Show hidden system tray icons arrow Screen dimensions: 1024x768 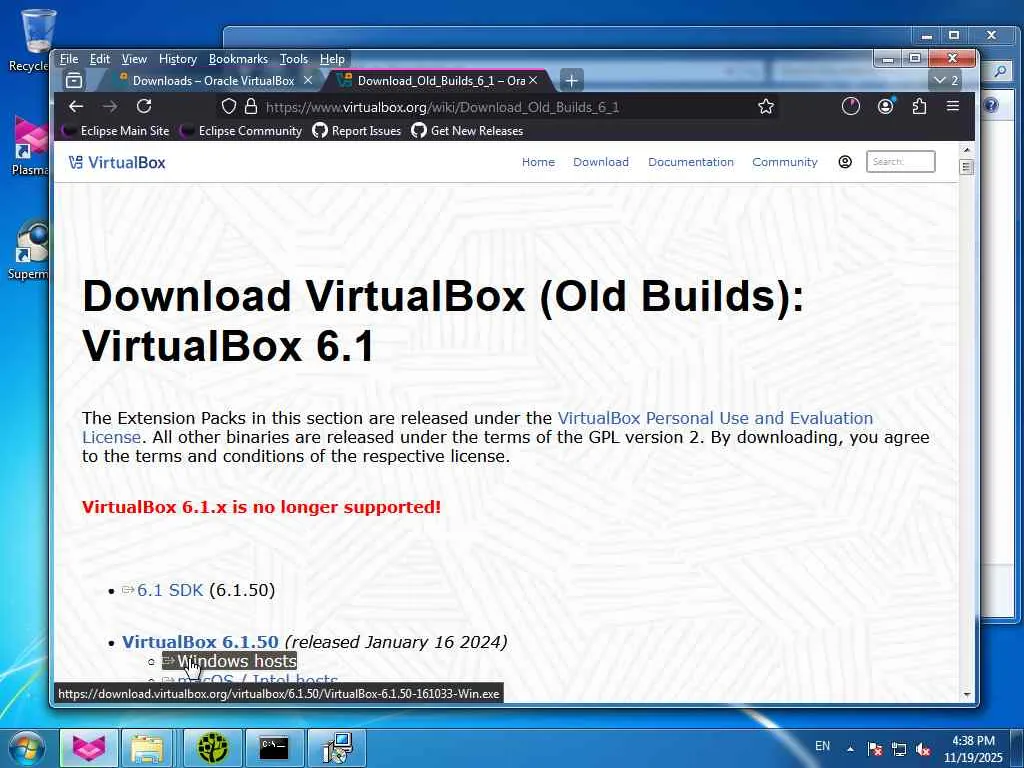[x=850, y=749]
